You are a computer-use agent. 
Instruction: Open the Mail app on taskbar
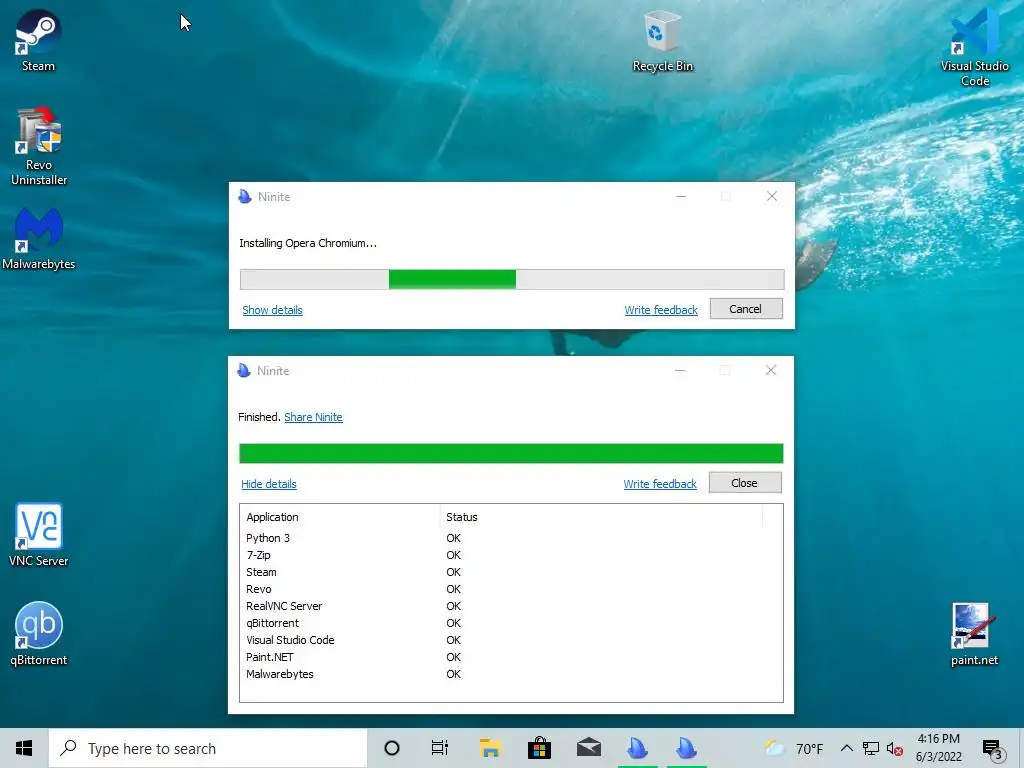point(589,748)
